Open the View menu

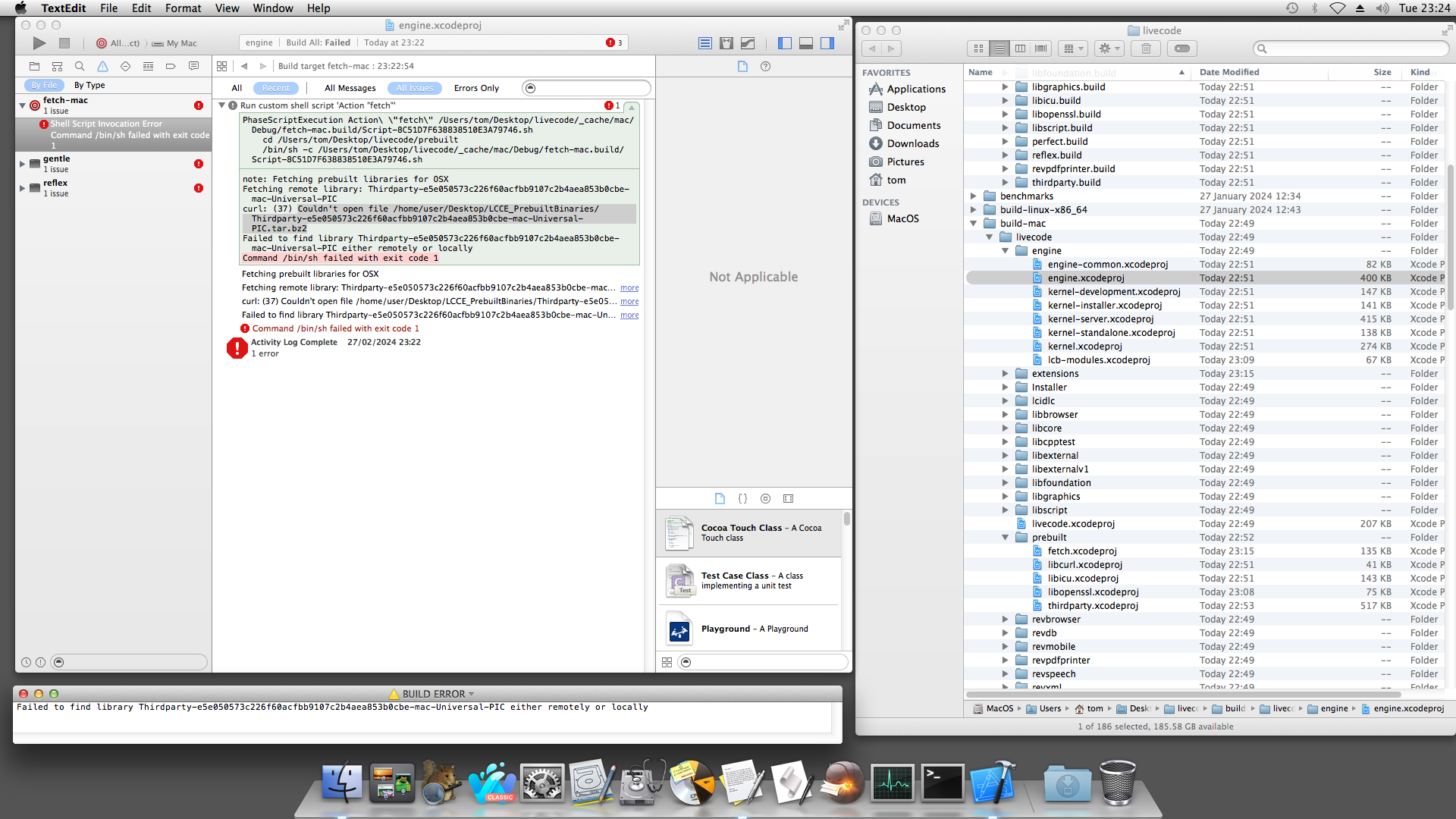tap(227, 8)
